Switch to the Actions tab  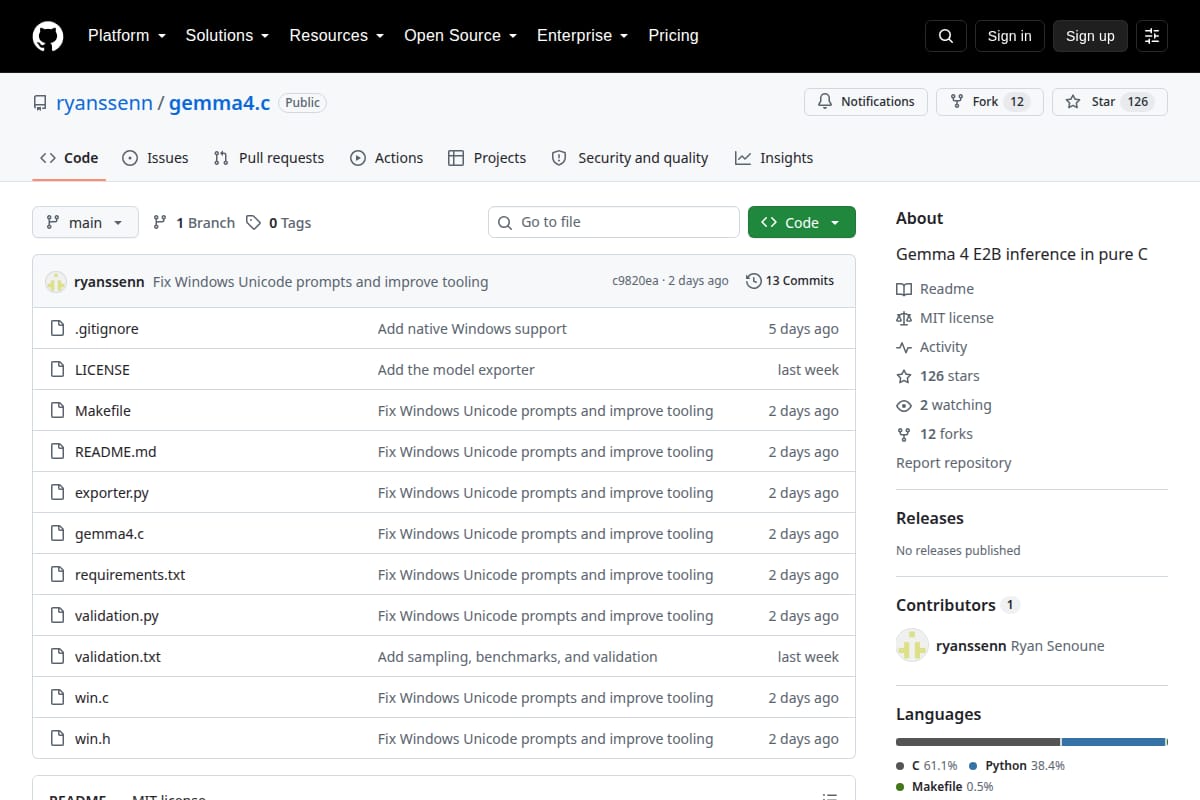(x=386, y=158)
